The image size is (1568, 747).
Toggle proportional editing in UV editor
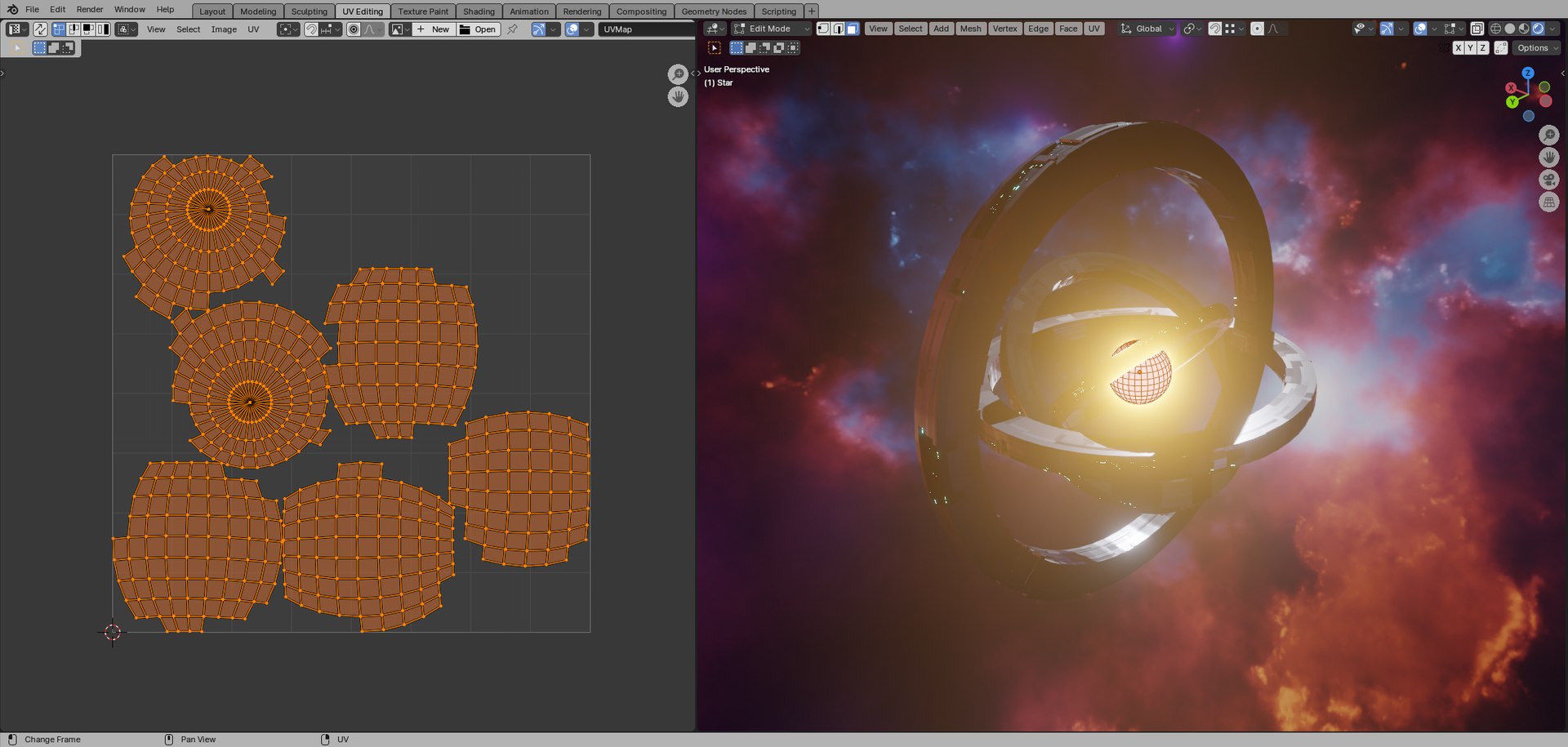pos(354,29)
